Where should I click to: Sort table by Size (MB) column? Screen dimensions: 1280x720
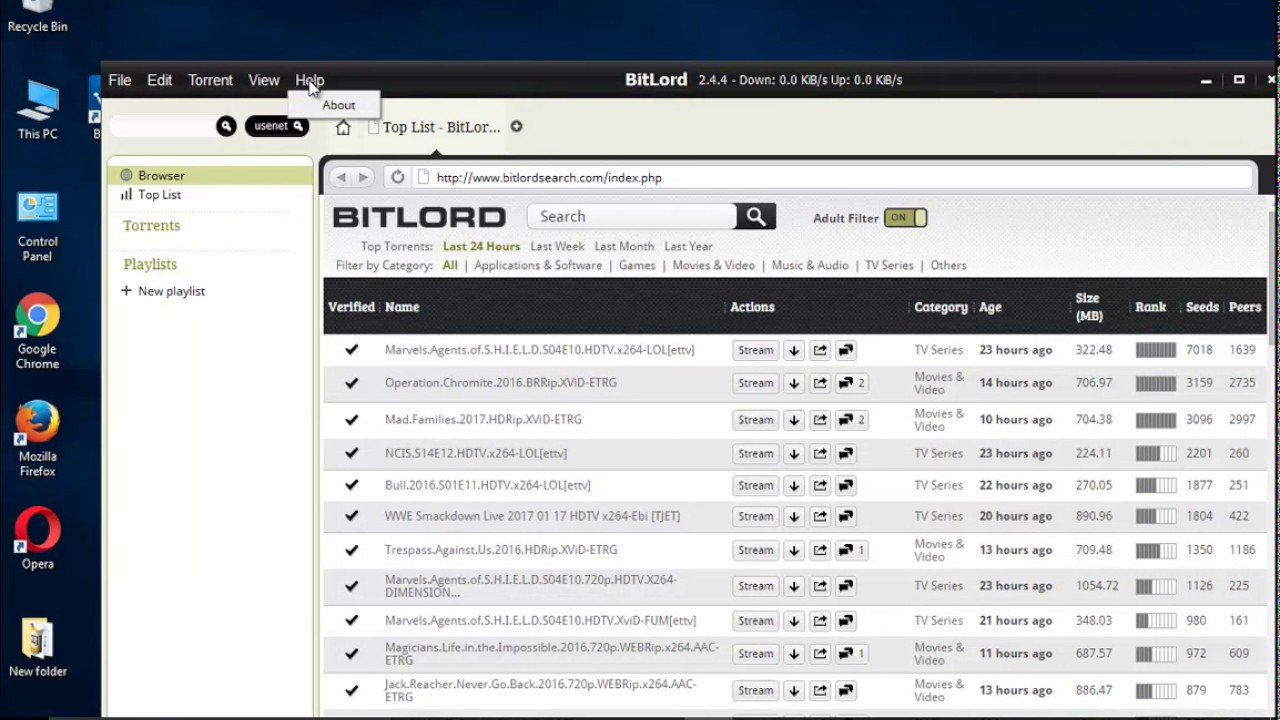click(1087, 306)
